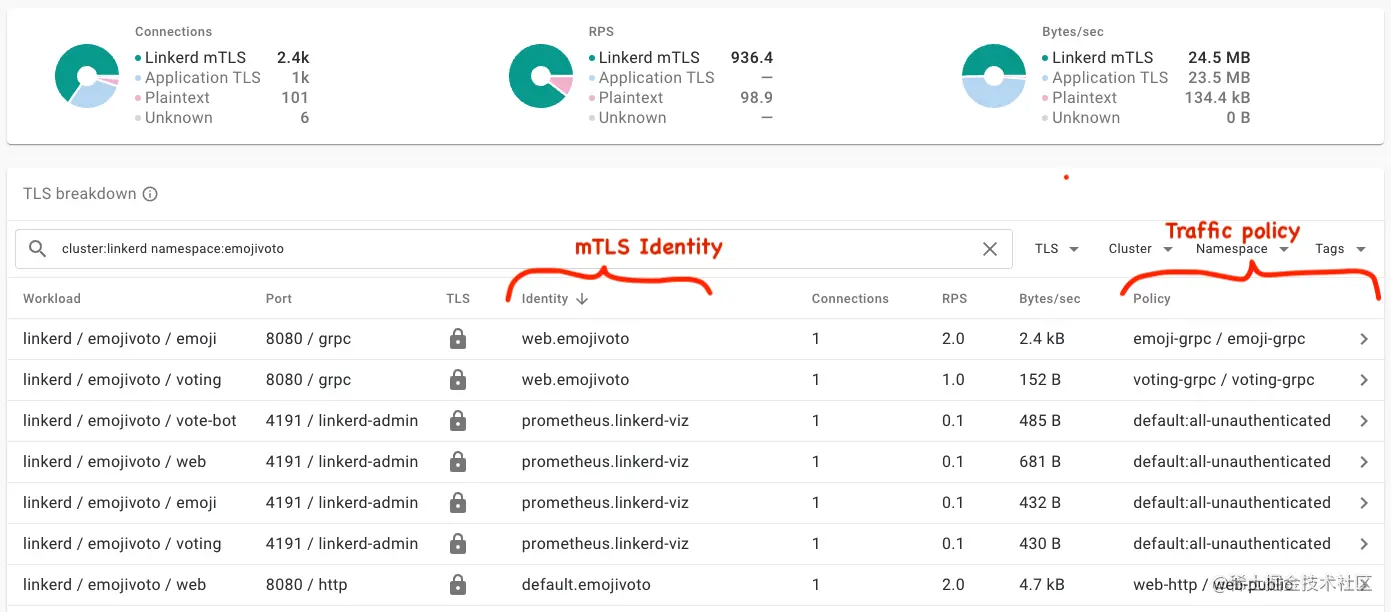Open the Namespace filter dropdown
This screenshot has width=1391, height=612.
coord(1242,249)
